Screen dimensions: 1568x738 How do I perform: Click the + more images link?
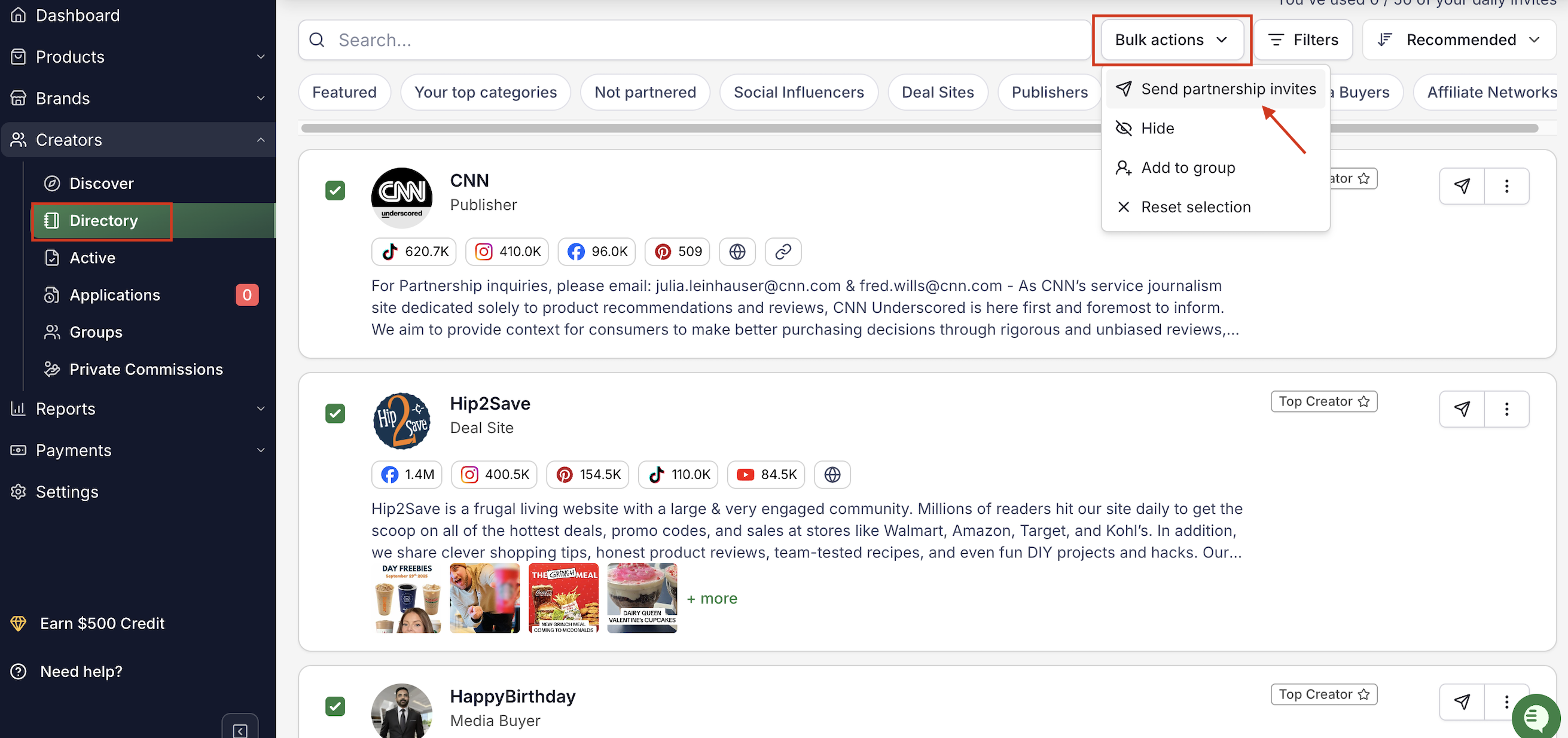pos(712,598)
